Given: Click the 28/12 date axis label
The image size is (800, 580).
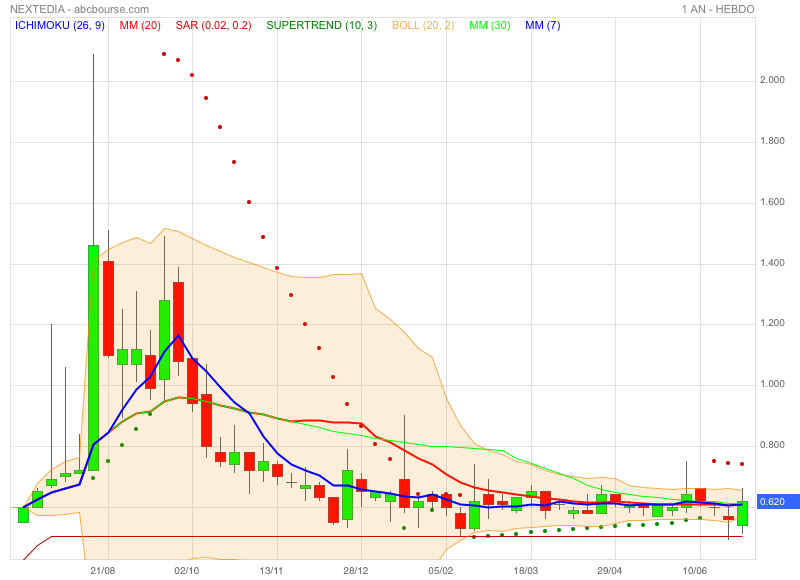Looking at the screenshot, I should [x=356, y=570].
